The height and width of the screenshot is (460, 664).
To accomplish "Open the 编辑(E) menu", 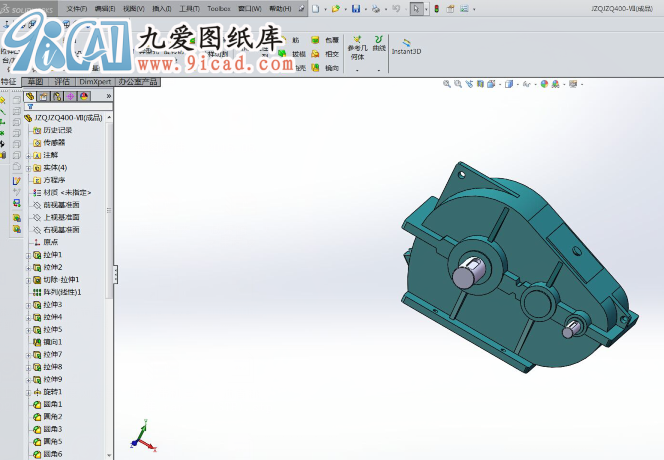I will pos(105,8).
